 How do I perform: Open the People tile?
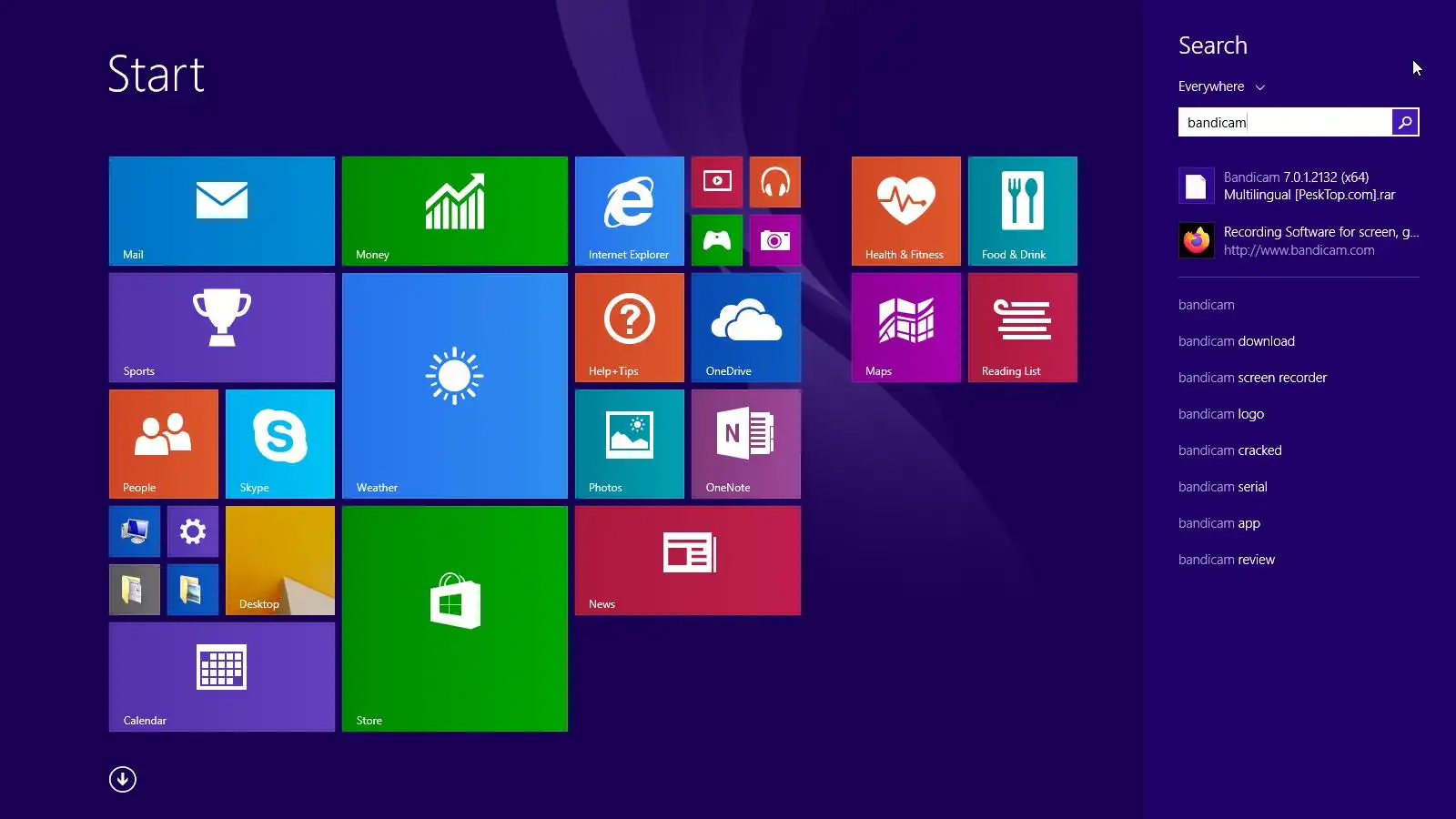pos(164,444)
